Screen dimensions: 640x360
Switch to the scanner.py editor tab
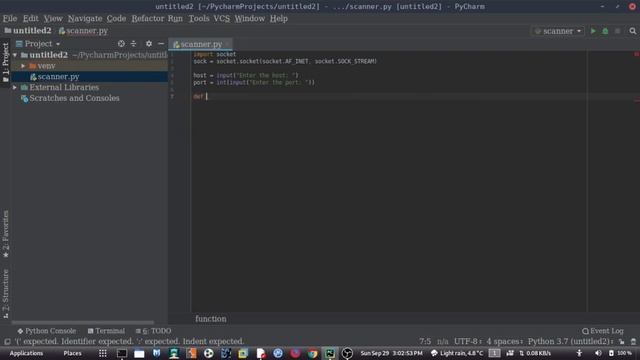[201, 44]
